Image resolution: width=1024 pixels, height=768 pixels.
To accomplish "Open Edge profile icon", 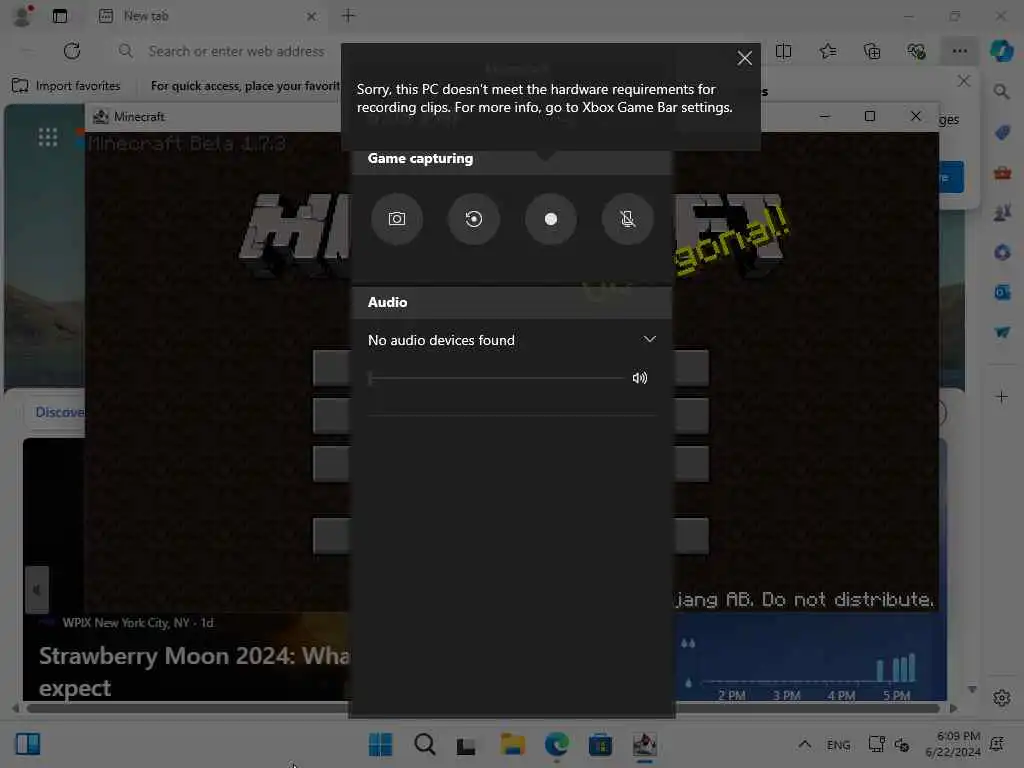I will 23,16.
